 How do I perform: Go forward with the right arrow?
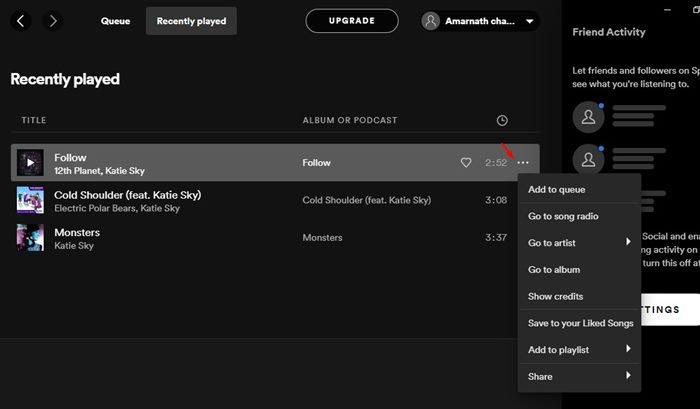pos(53,21)
